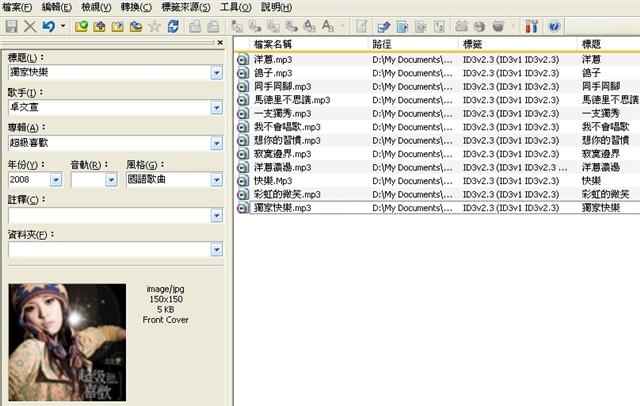Click the help question mark icon
The width and height of the screenshot is (640, 406).
[554, 25]
